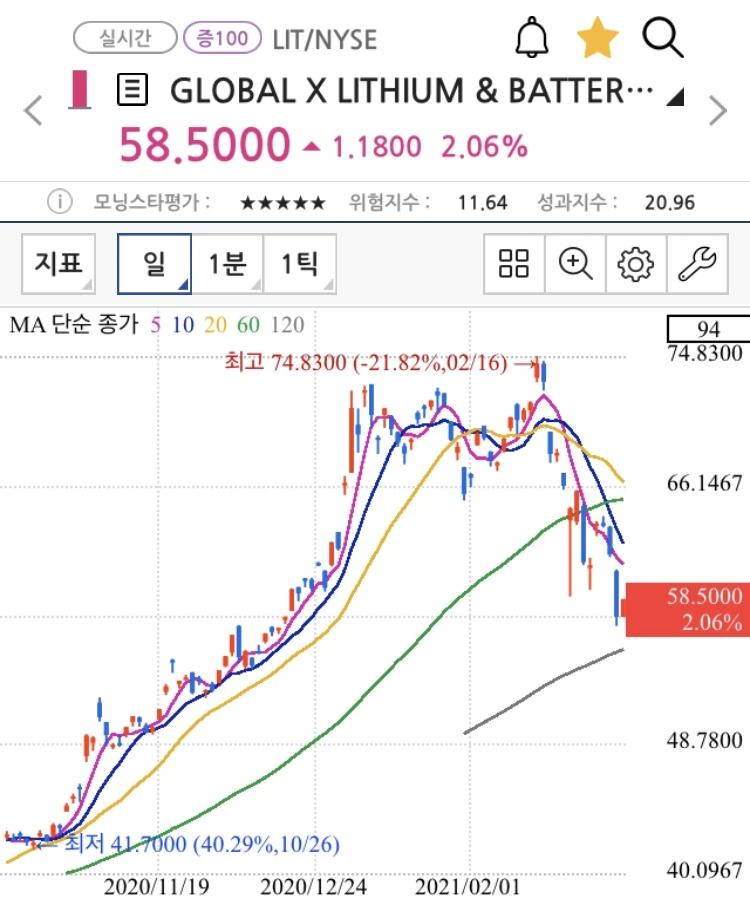Click the 40.0967 axis price label
750x901 pixels.
pyautogui.click(x=705, y=871)
